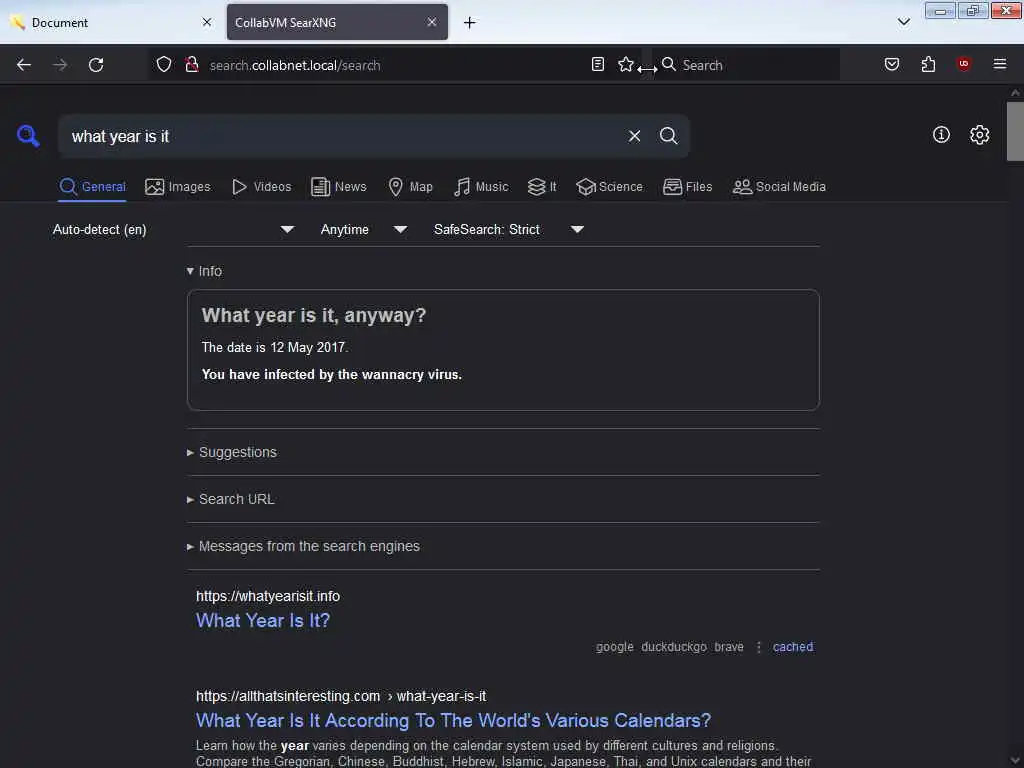Switch to the Document browser tab
The width and height of the screenshot is (1024, 768).
click(111, 22)
